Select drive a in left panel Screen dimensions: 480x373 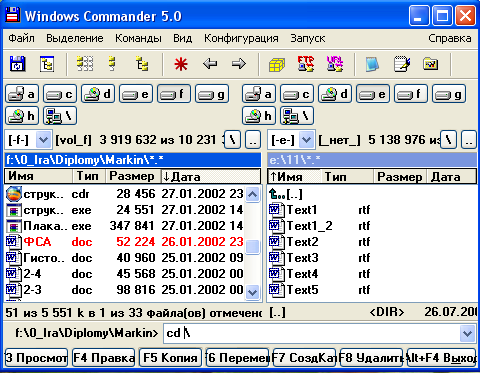pos(22,94)
